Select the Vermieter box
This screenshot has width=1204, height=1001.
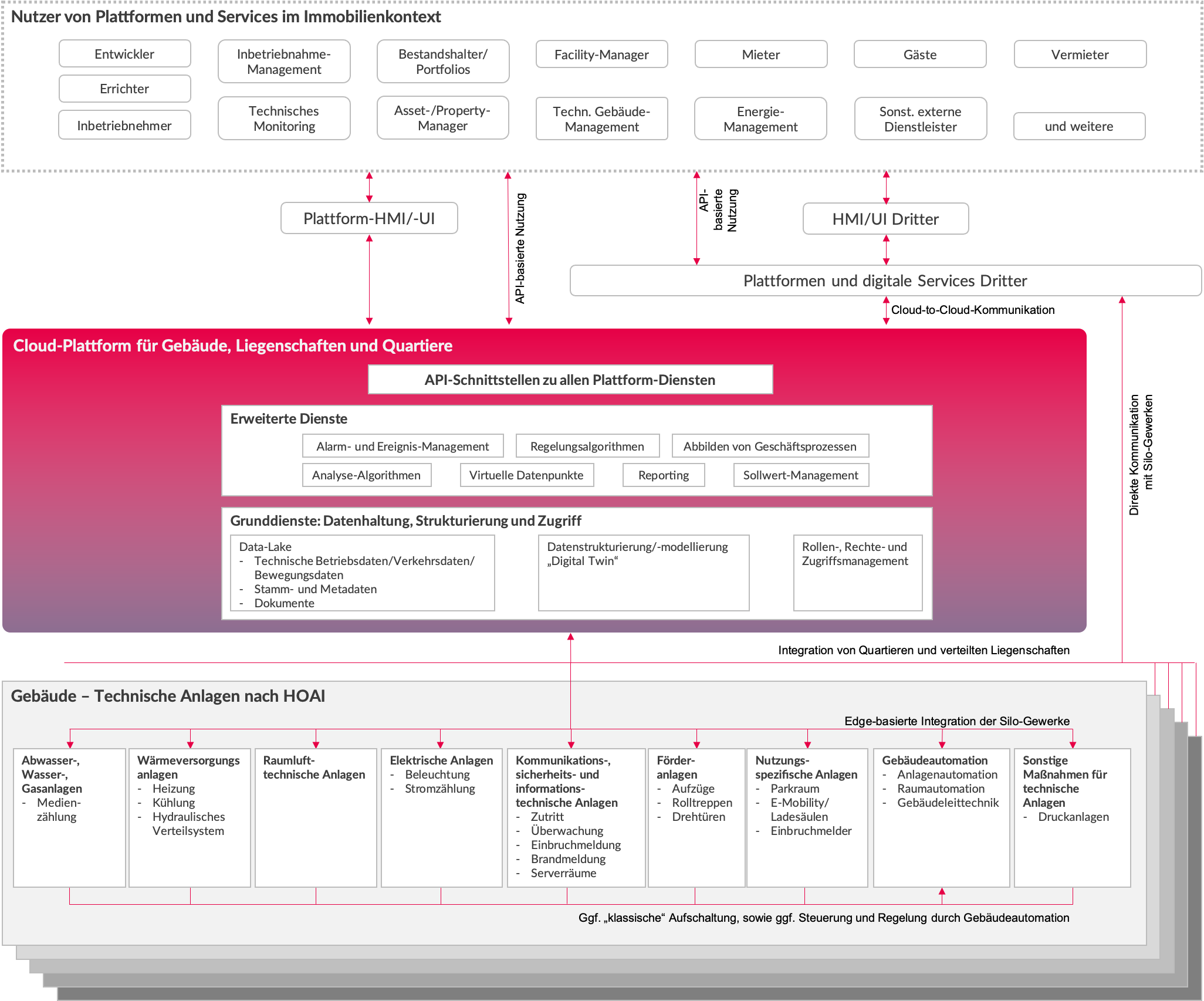point(1080,55)
